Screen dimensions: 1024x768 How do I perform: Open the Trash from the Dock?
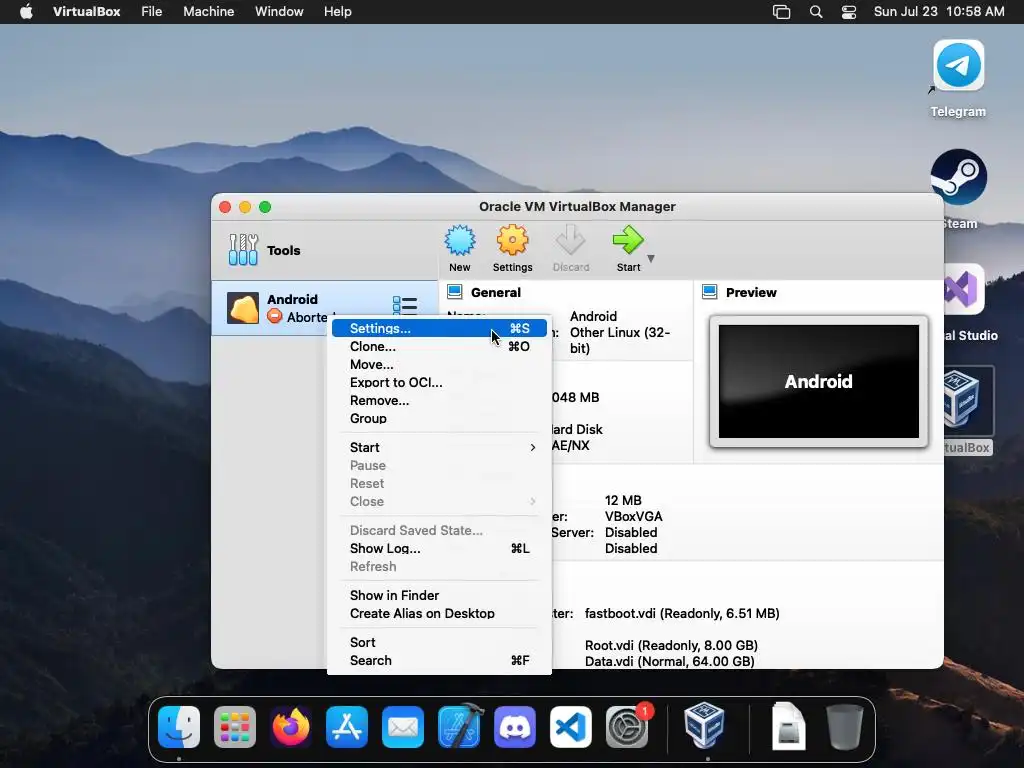coord(844,726)
